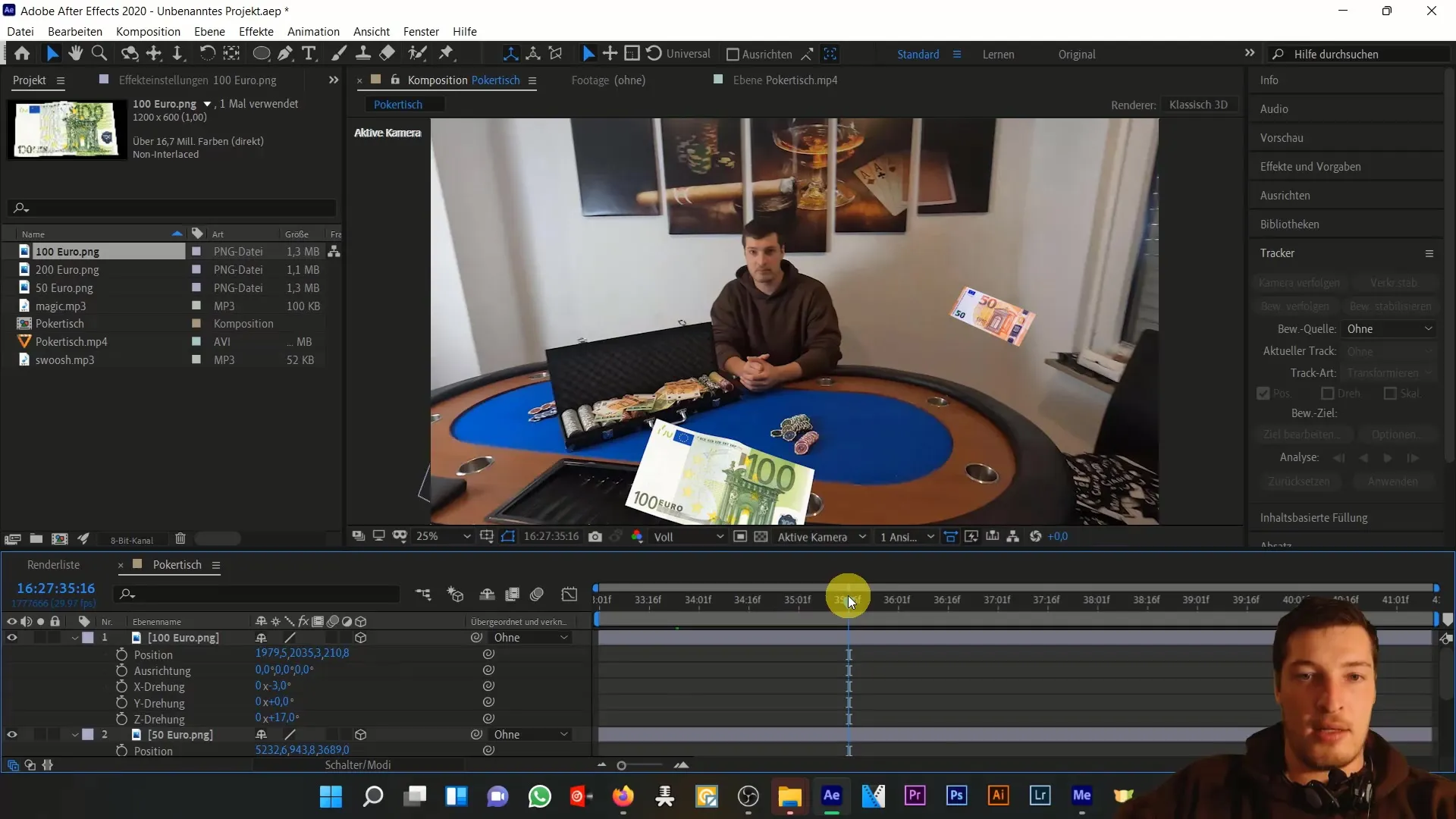Click Schalter/Modi toggle button

(x=358, y=765)
